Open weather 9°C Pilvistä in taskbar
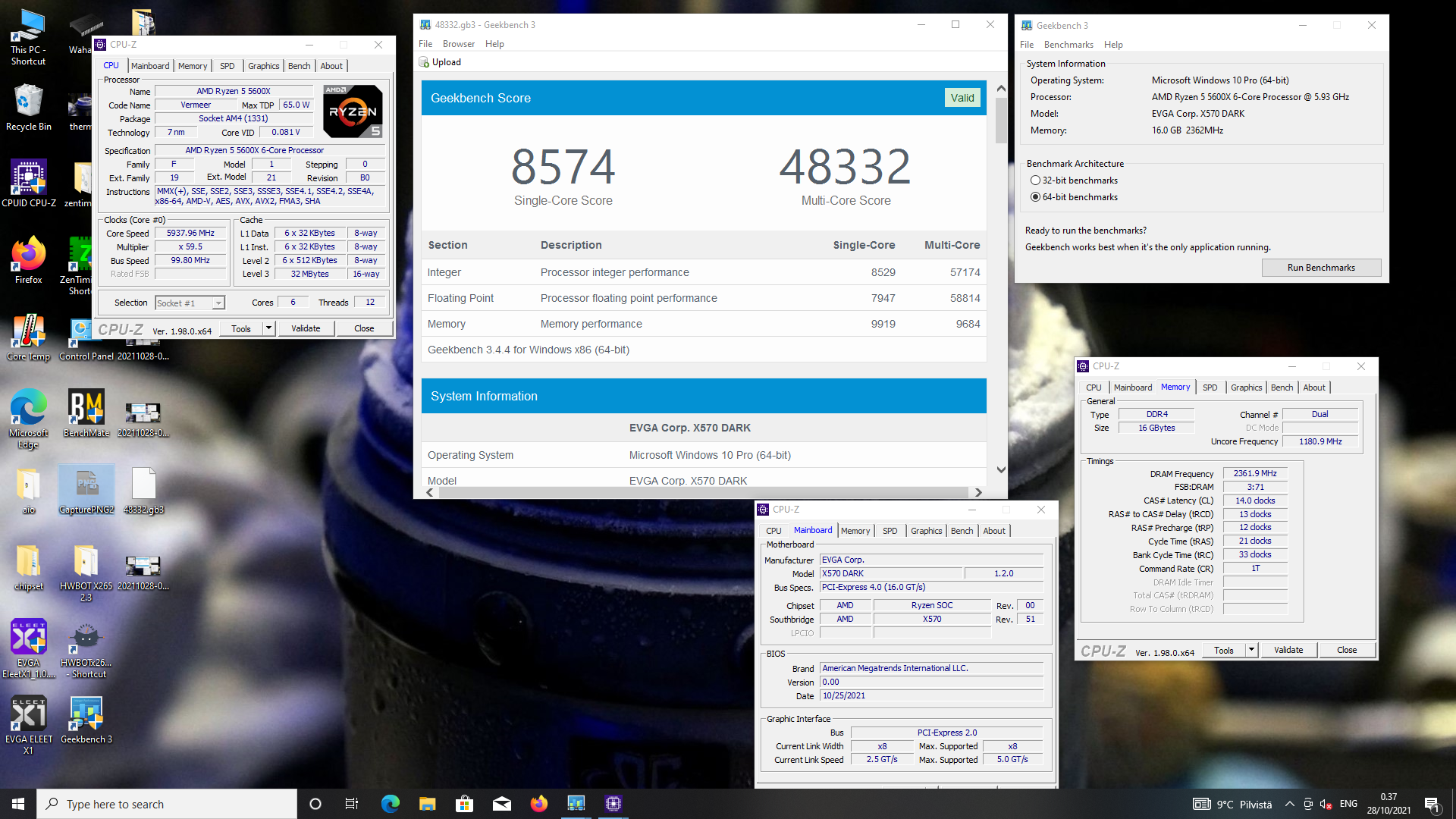This screenshot has width=1456, height=819. tap(1232, 804)
